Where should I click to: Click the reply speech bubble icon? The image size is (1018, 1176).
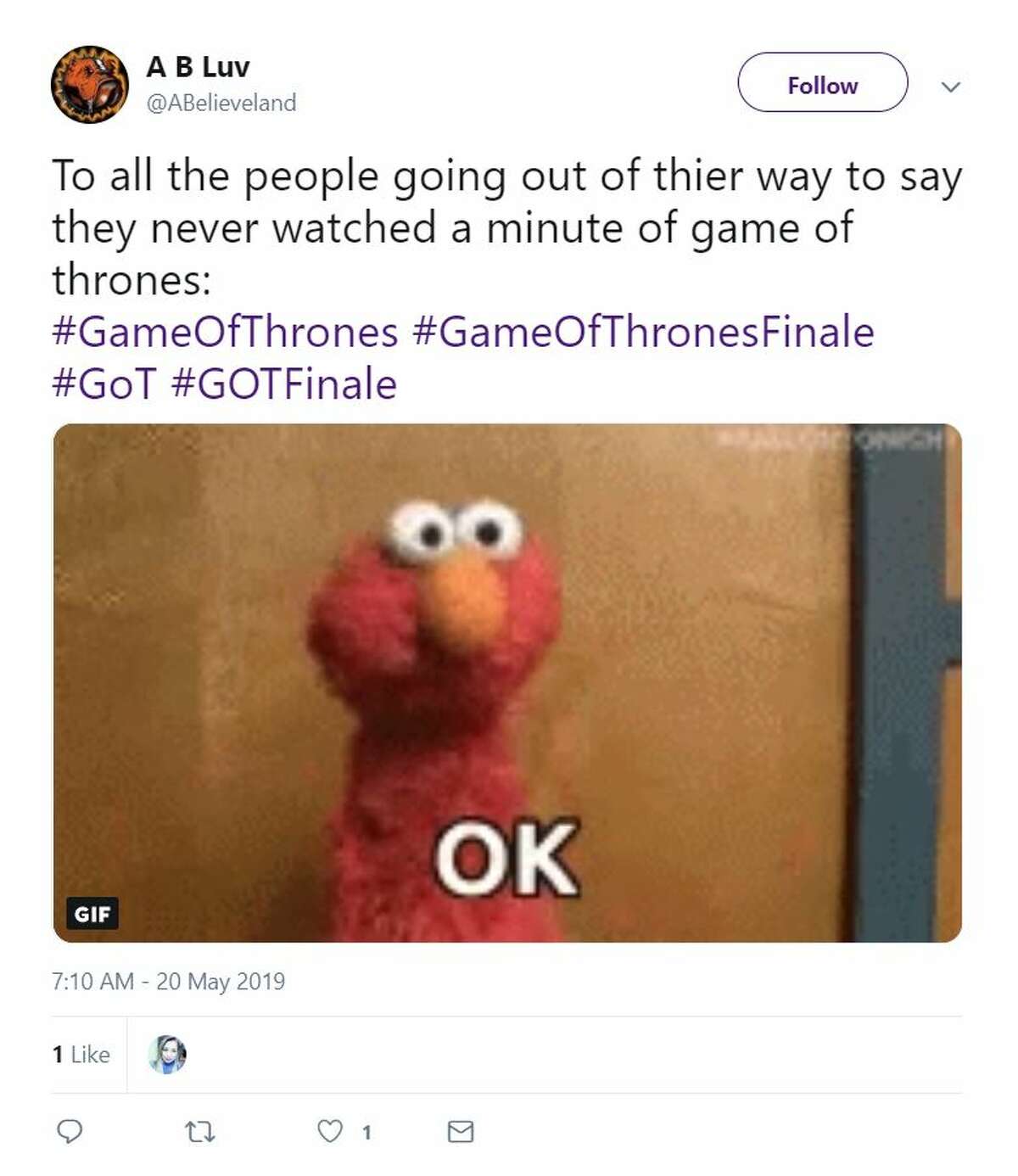pyautogui.click(x=69, y=1131)
